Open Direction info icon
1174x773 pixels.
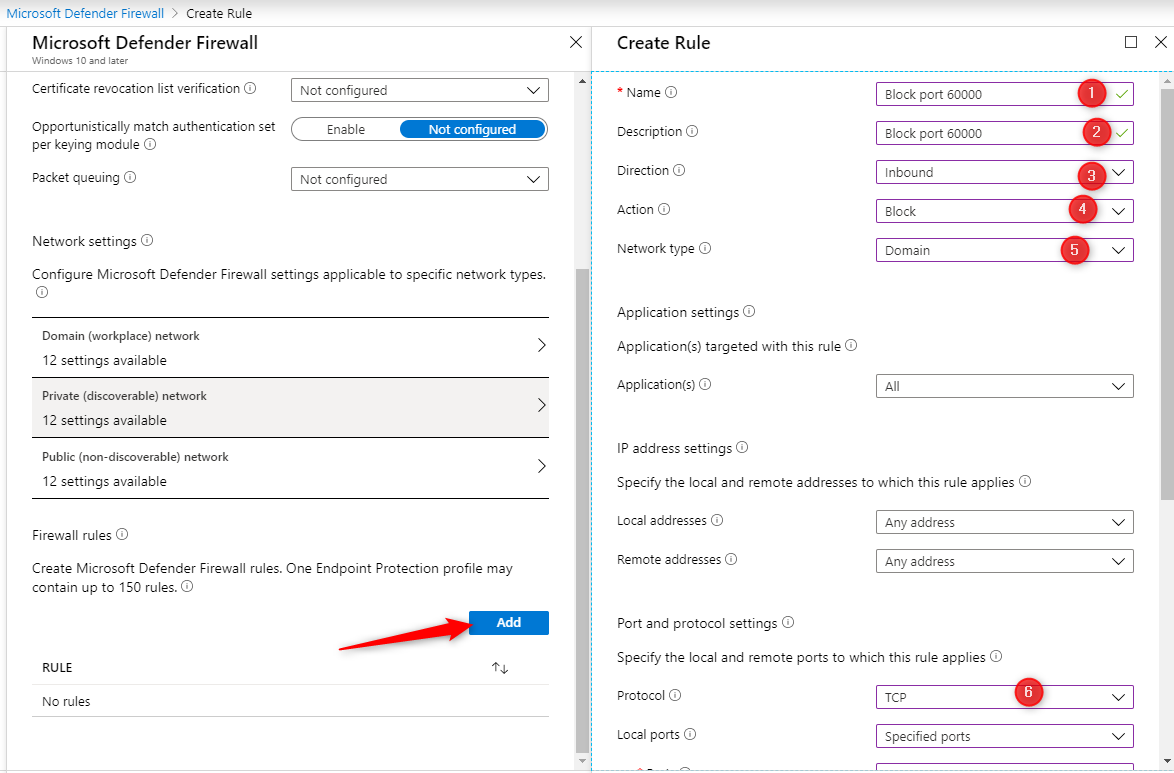(x=678, y=170)
